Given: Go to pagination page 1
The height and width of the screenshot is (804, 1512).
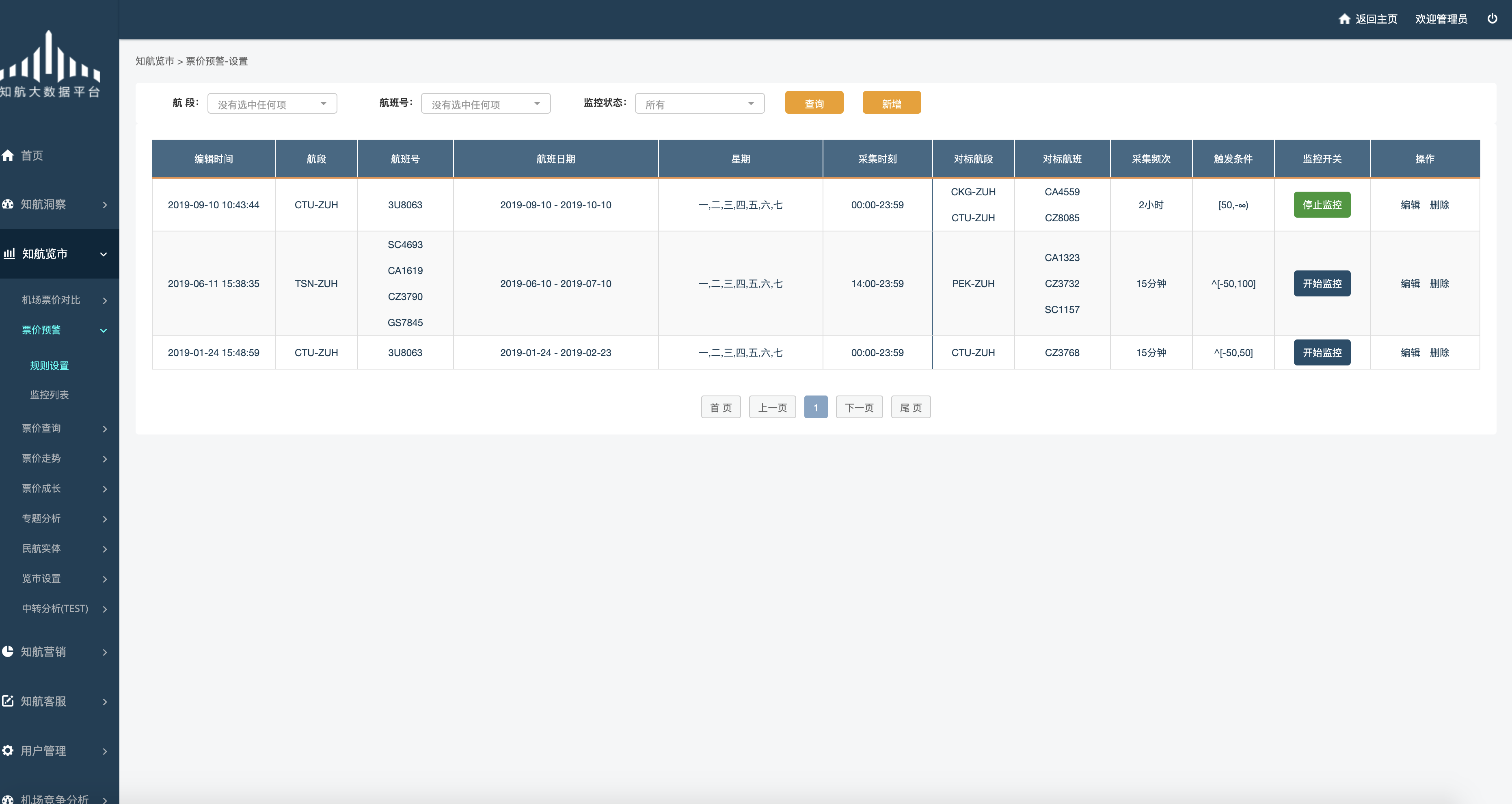Looking at the screenshot, I should [x=815, y=407].
